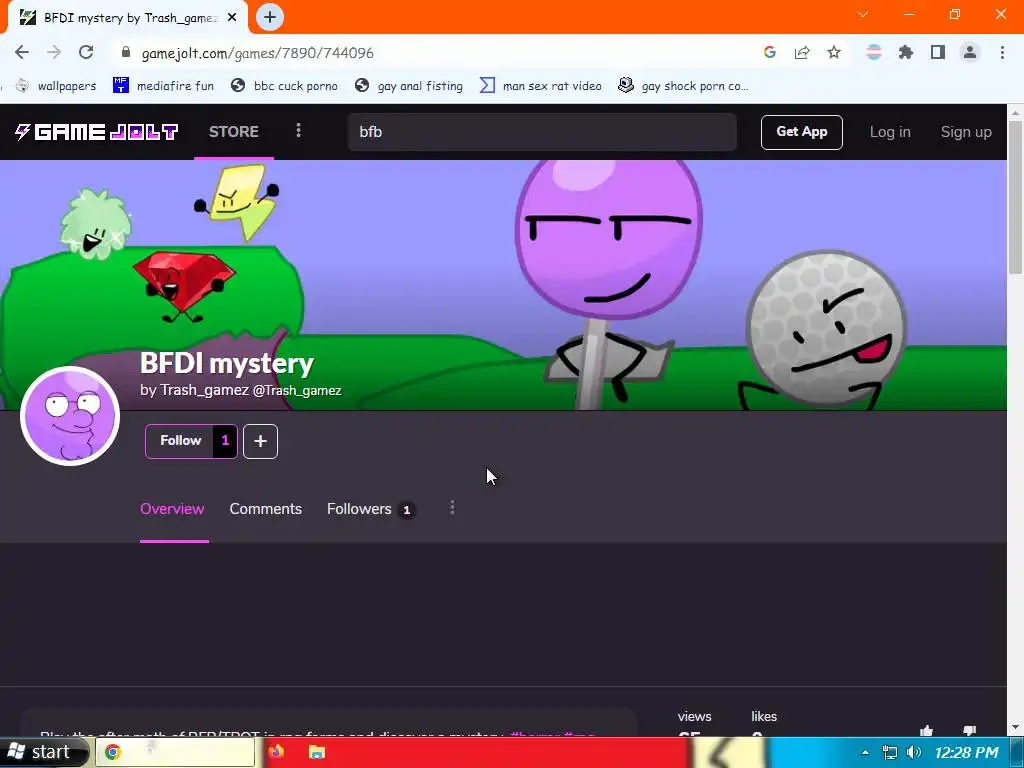Open a new tab with plus button

pos(270,17)
